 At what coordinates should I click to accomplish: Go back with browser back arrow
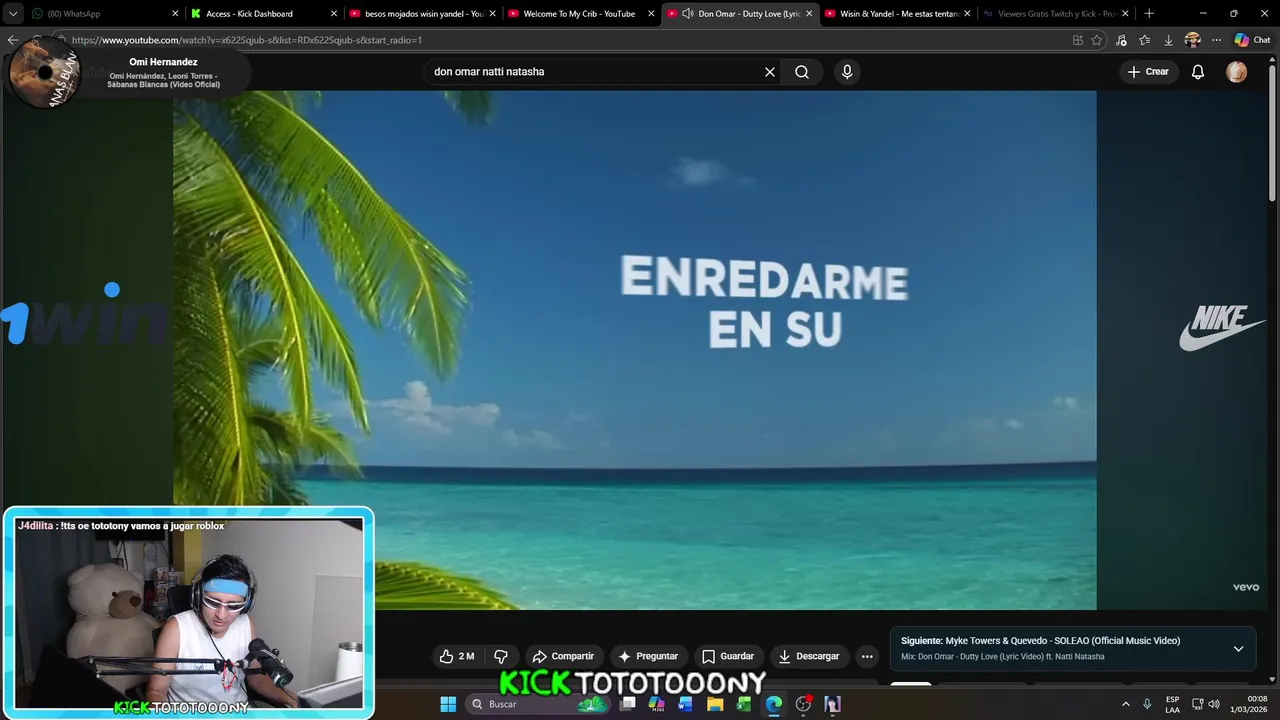[x=12, y=40]
